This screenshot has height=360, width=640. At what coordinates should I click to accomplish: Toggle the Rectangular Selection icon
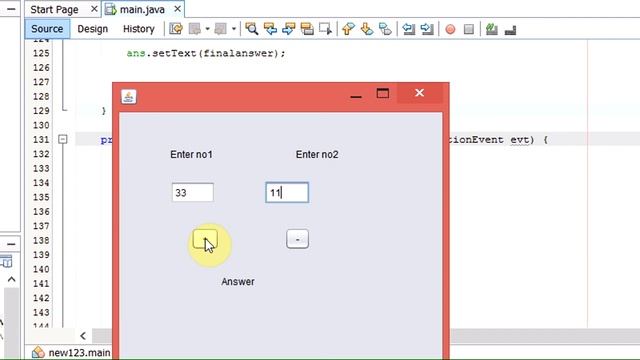point(325,29)
